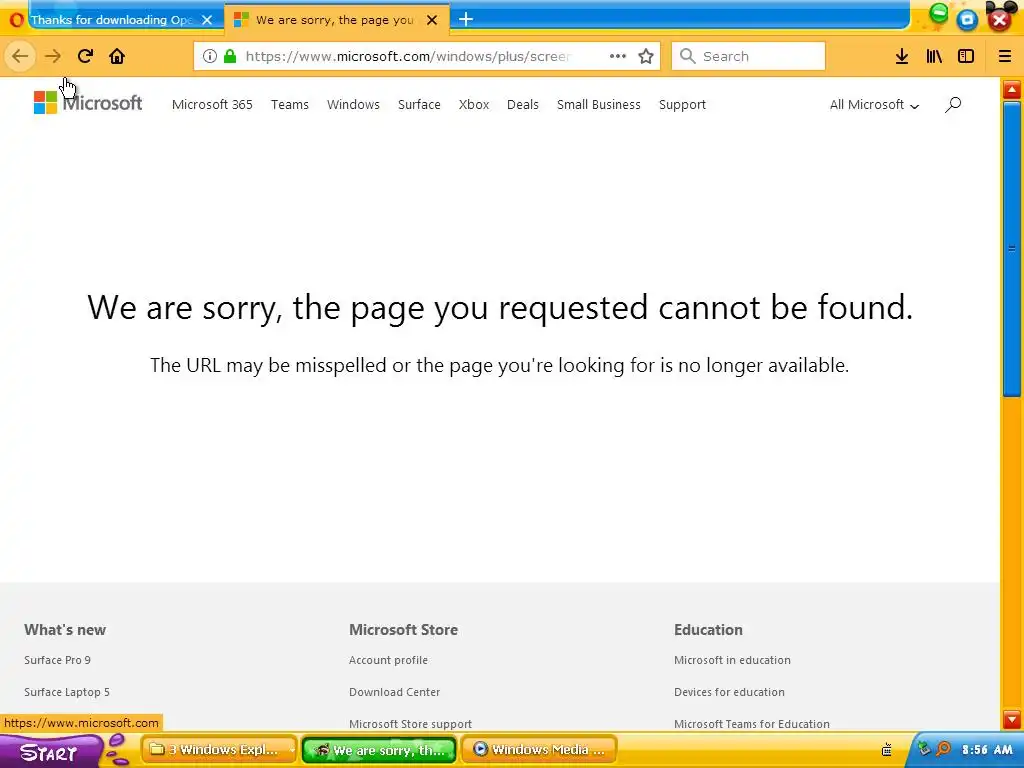This screenshot has height=768, width=1024.
Task: Open Windows in the navigation bar
Action: click(x=353, y=104)
